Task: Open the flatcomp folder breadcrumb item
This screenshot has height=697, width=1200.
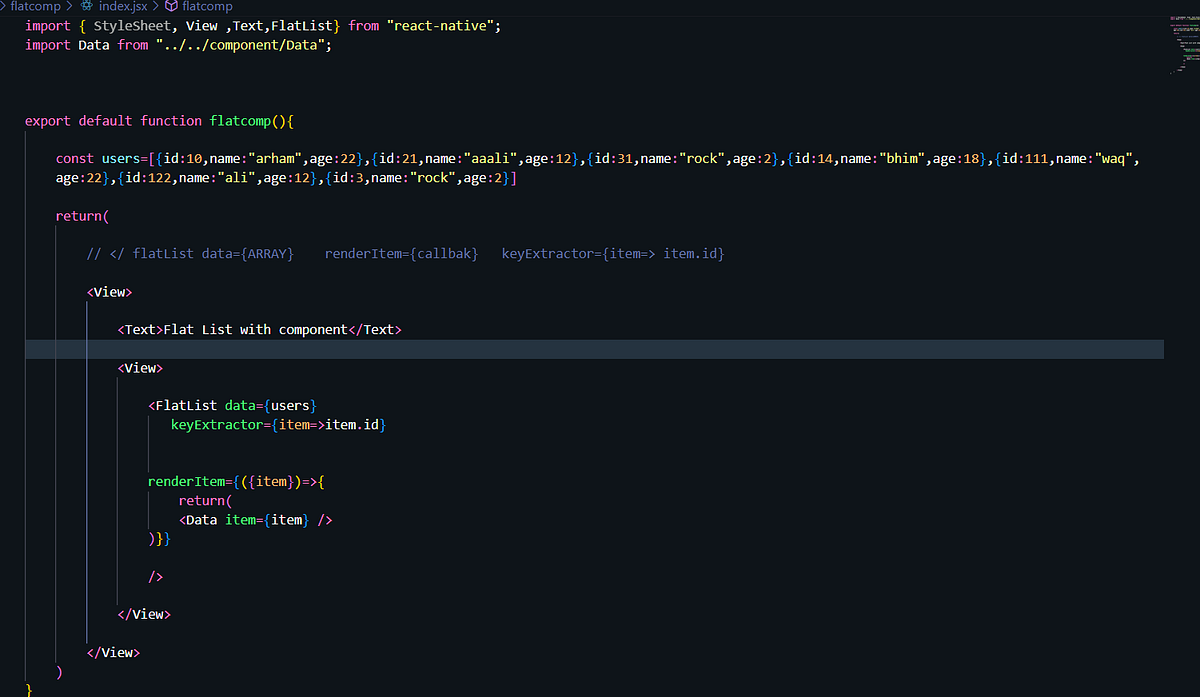Action: click(35, 5)
